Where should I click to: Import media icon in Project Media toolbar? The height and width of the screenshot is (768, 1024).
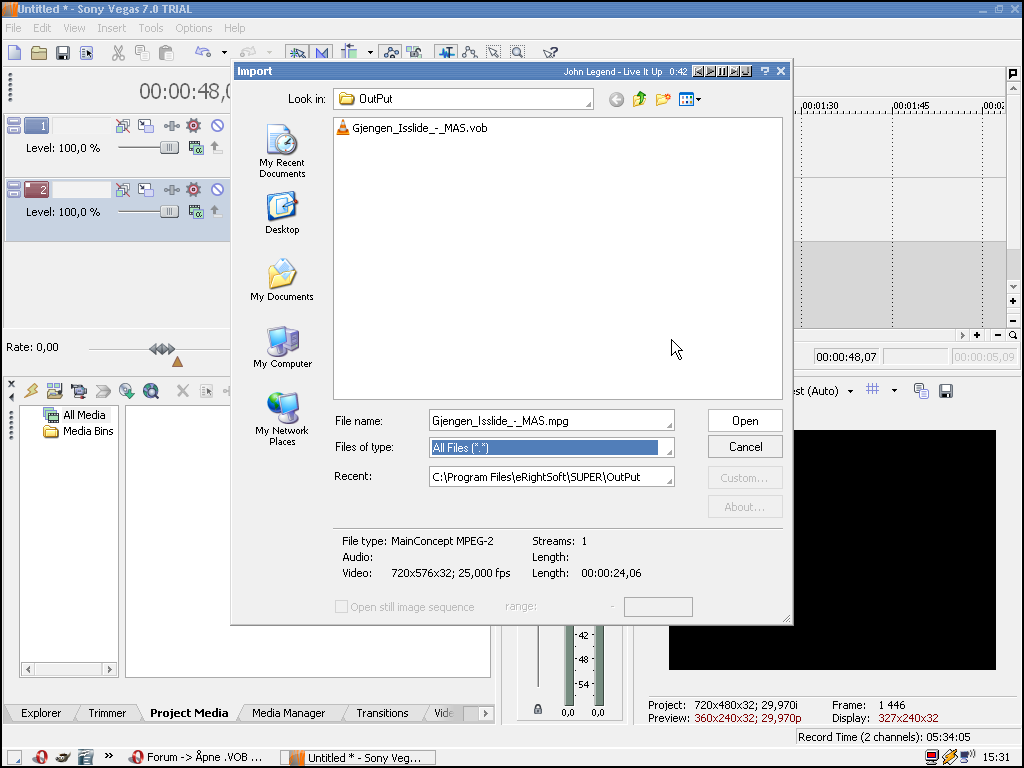click(55, 391)
